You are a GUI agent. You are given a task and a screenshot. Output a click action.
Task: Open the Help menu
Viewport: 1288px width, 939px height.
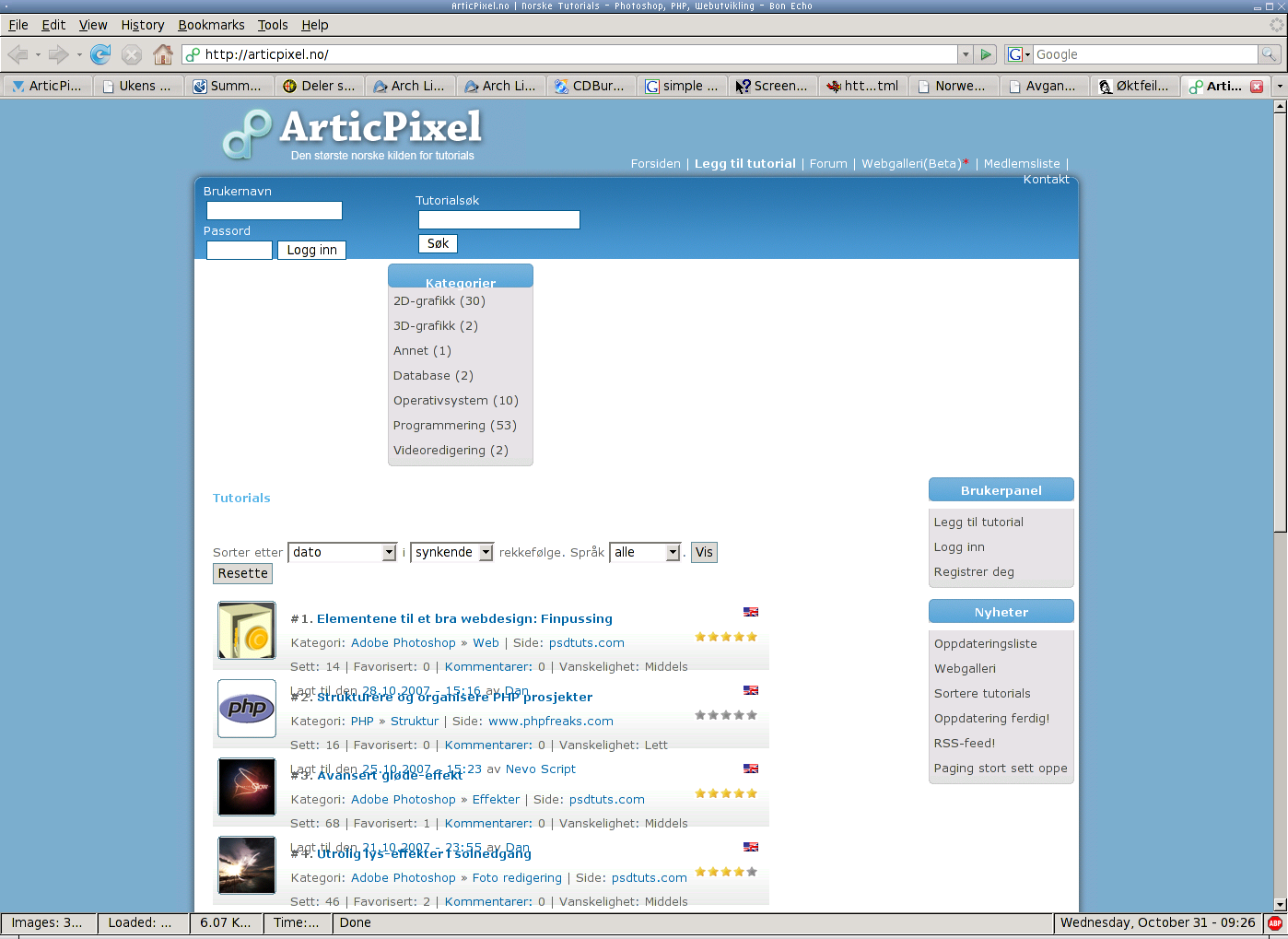click(x=315, y=25)
